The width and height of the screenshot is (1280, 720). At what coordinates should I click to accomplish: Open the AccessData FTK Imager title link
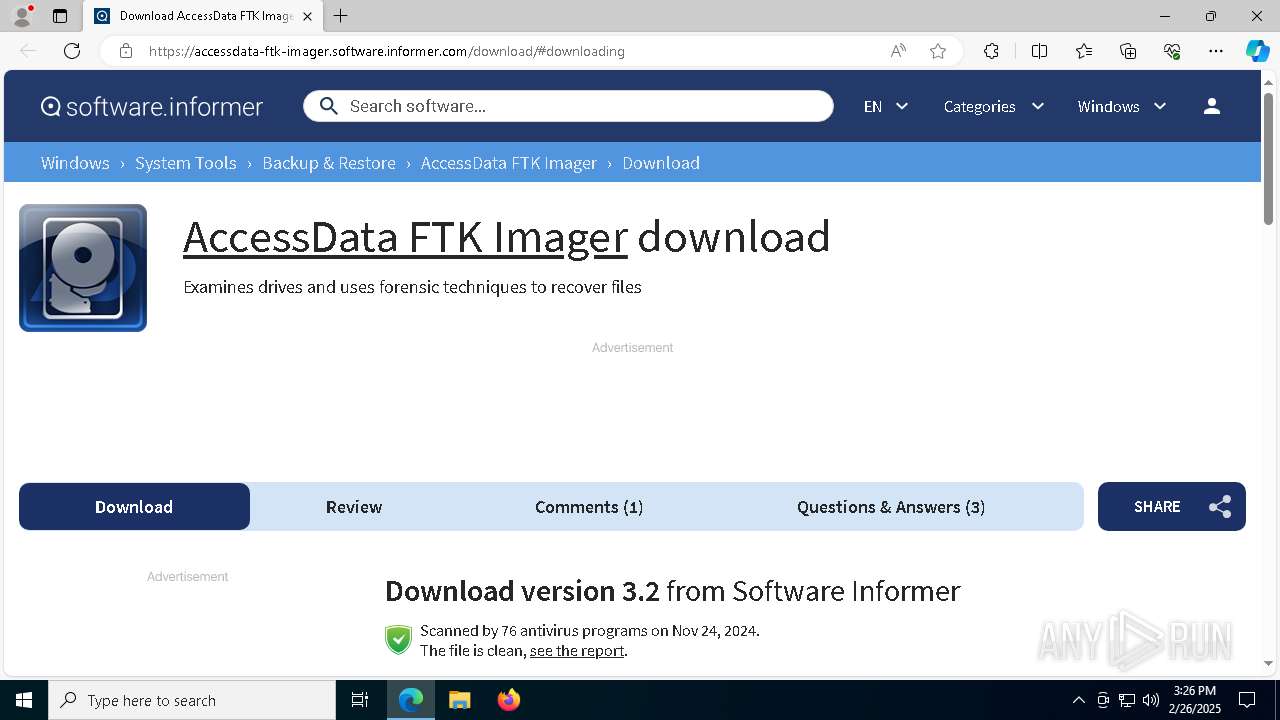click(x=405, y=237)
